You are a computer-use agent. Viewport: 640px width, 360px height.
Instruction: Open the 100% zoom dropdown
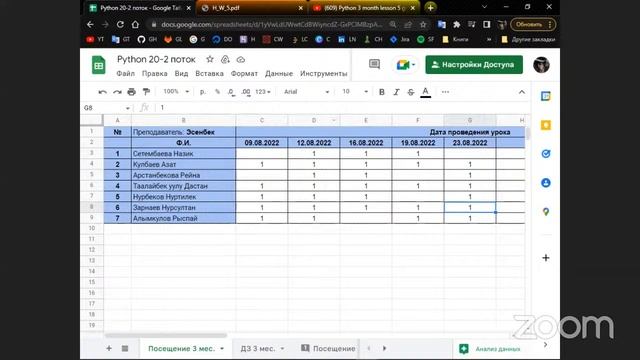[176, 92]
